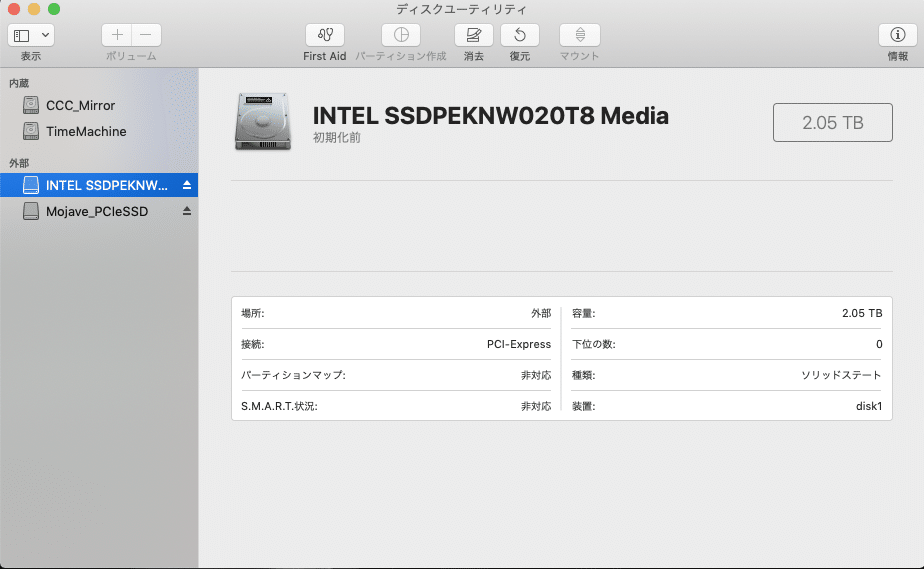924x569 pixels.
Task: Click the partition map value 非対応
Action: point(536,375)
